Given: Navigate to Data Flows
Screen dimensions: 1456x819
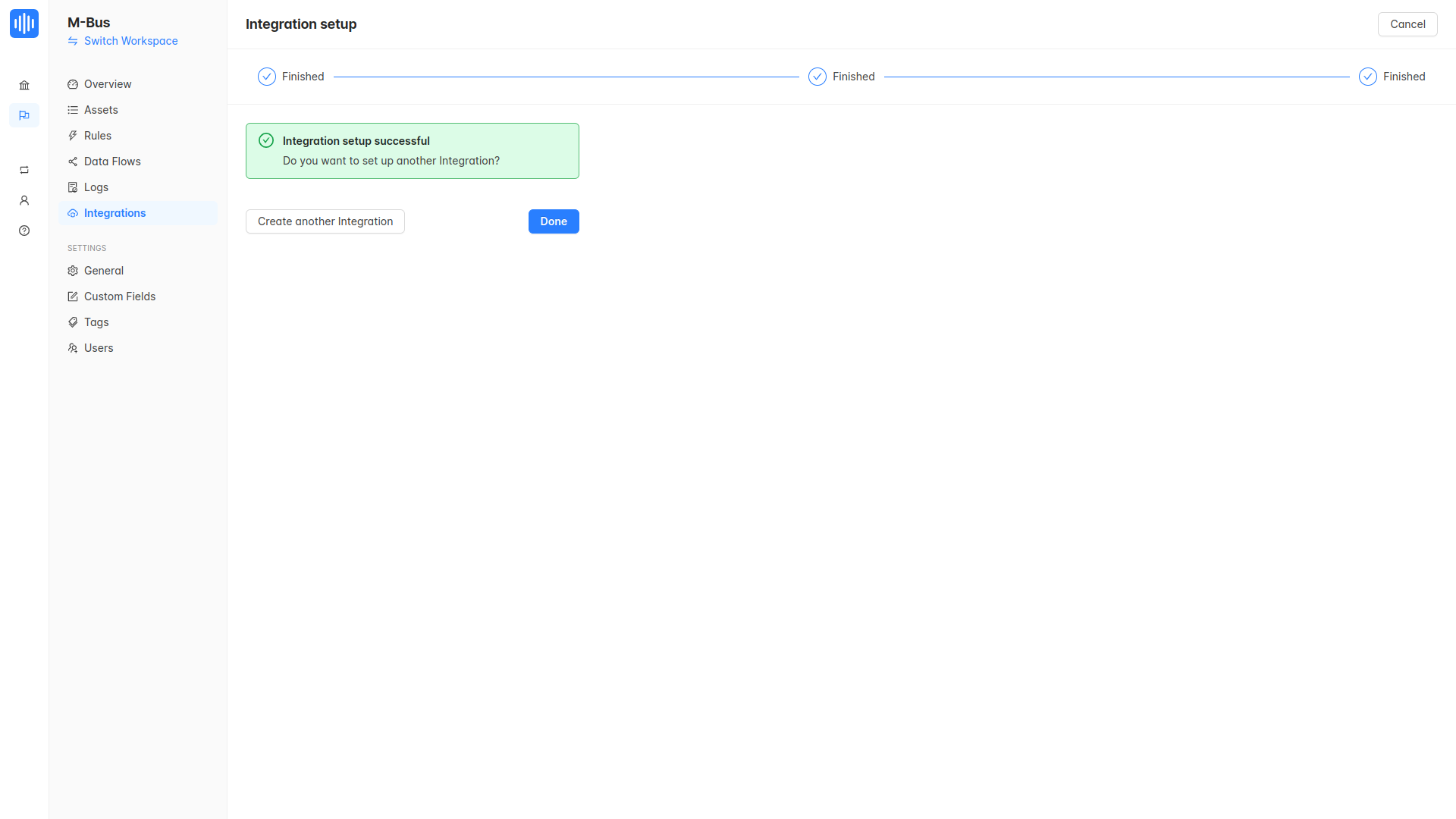Looking at the screenshot, I should point(112,162).
